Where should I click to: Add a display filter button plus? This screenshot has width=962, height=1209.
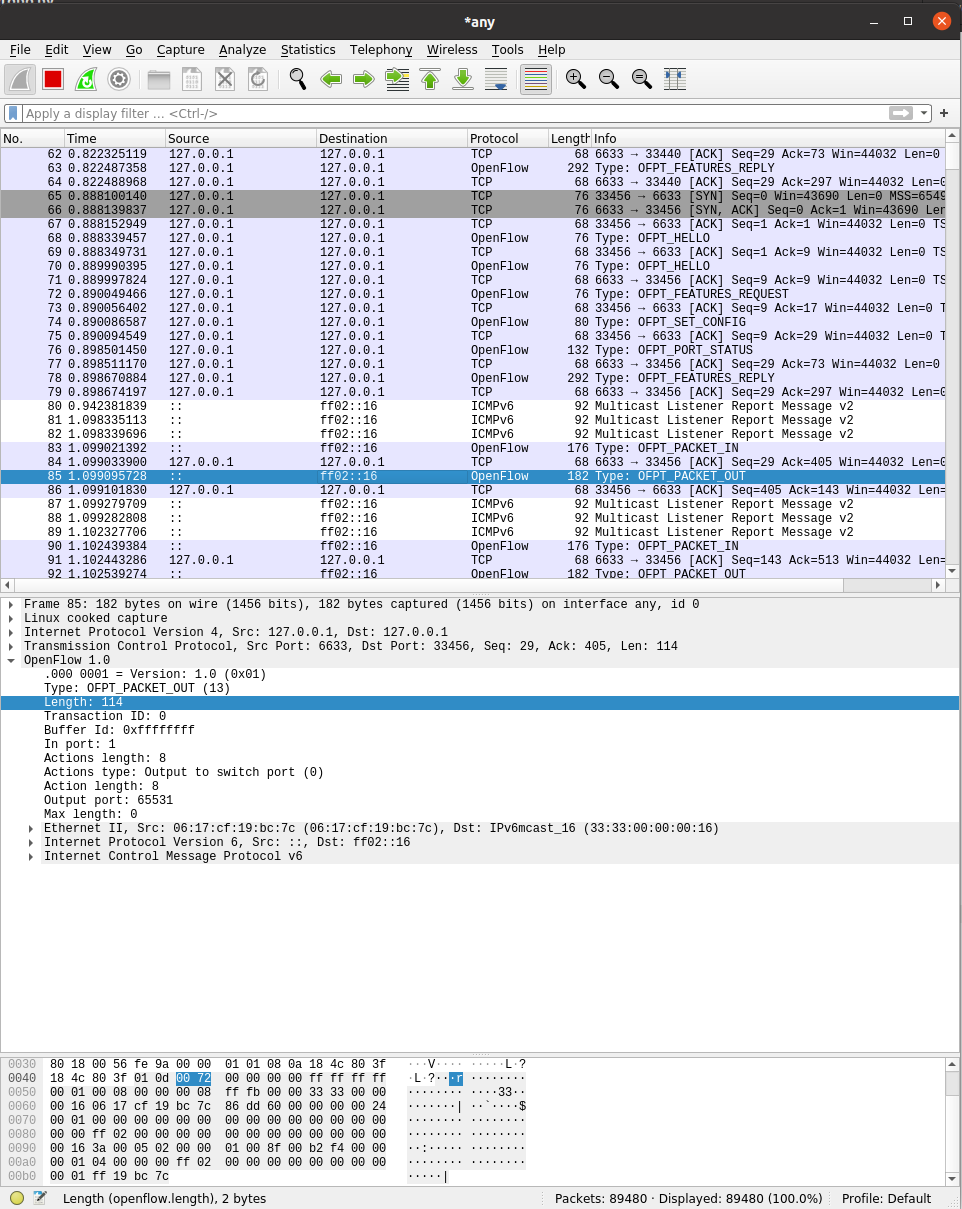coord(944,113)
